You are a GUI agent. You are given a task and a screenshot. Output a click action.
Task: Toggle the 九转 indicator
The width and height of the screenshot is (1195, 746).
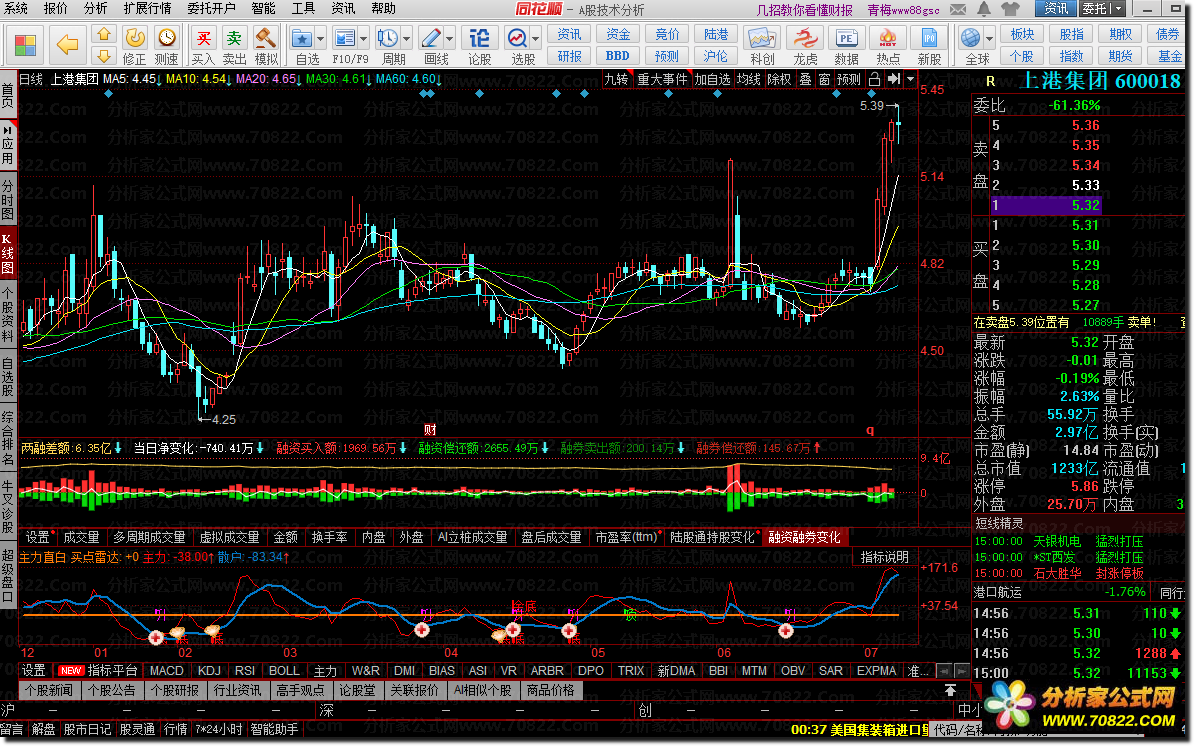[x=617, y=79]
